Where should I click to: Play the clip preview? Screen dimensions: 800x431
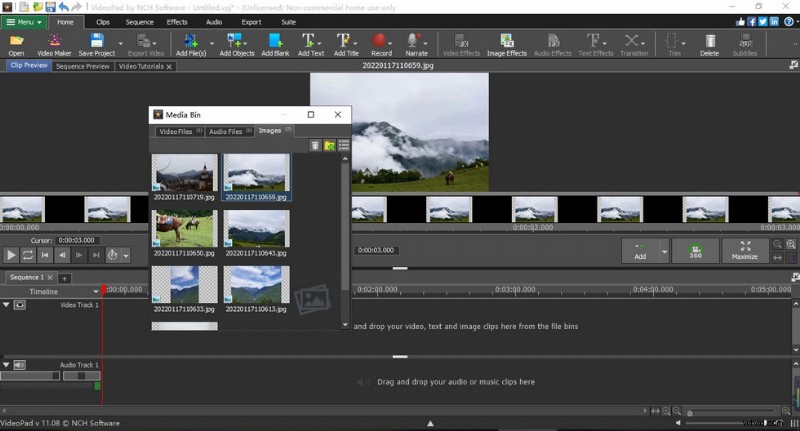[11, 255]
